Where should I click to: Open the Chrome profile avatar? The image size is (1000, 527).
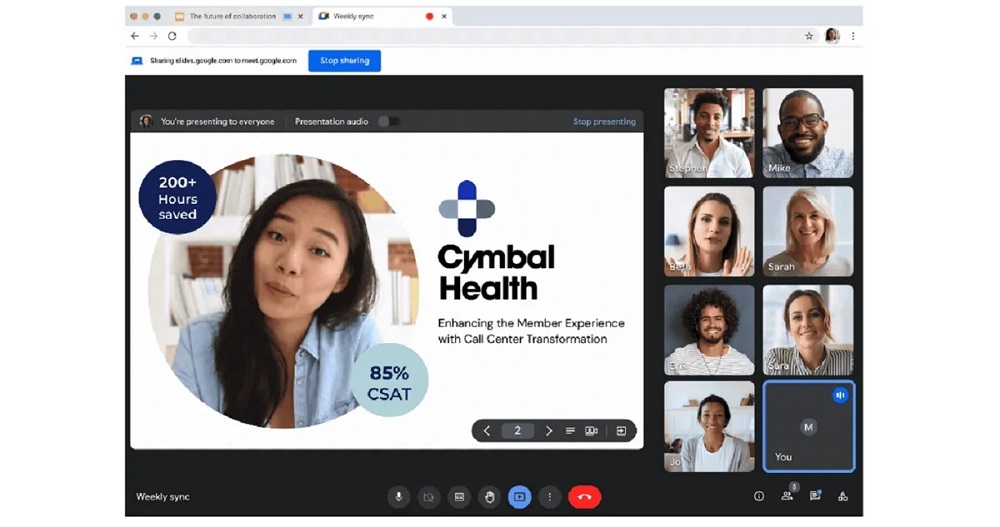(832, 36)
